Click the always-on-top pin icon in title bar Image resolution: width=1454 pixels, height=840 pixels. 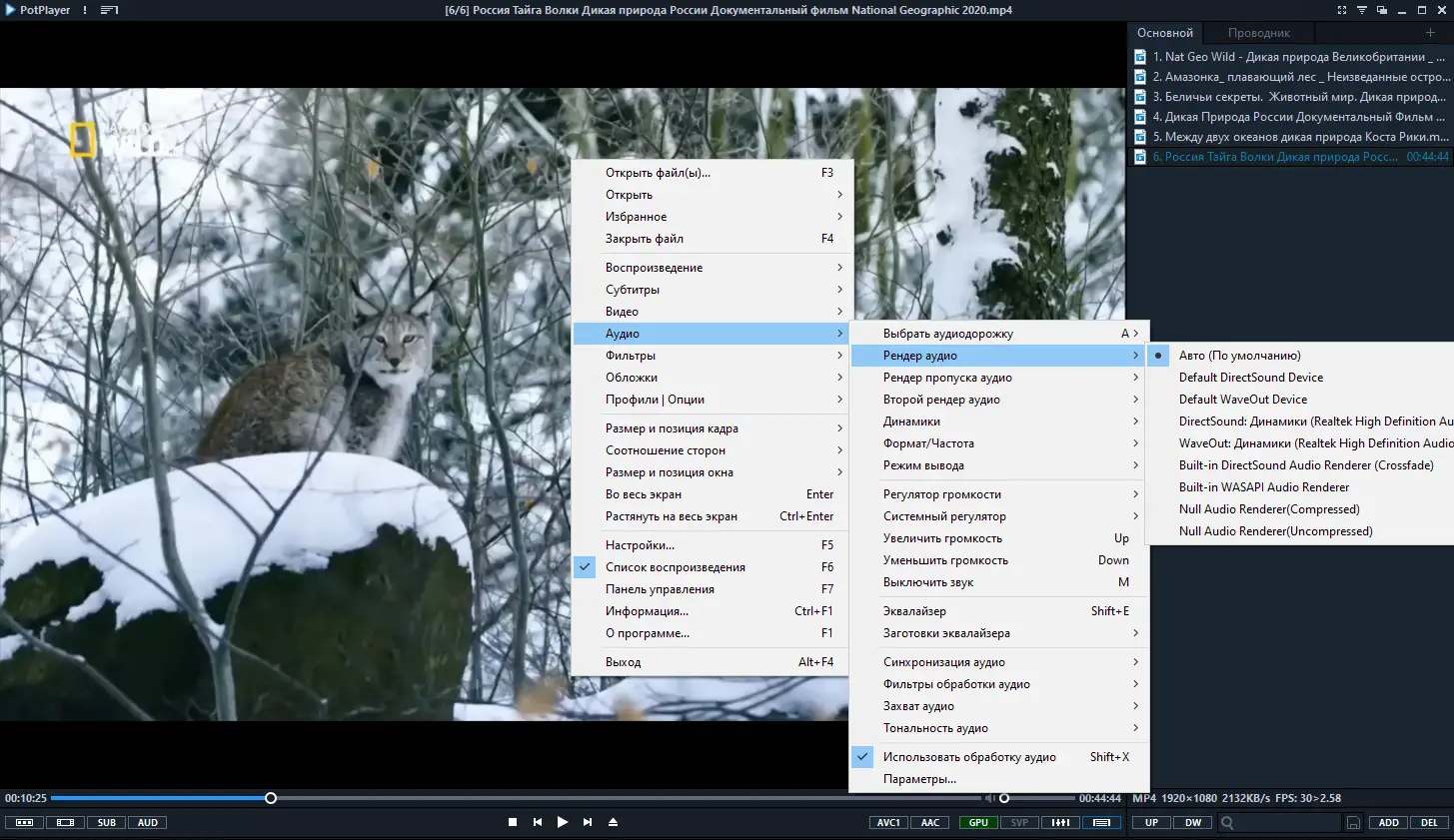coord(1361,10)
